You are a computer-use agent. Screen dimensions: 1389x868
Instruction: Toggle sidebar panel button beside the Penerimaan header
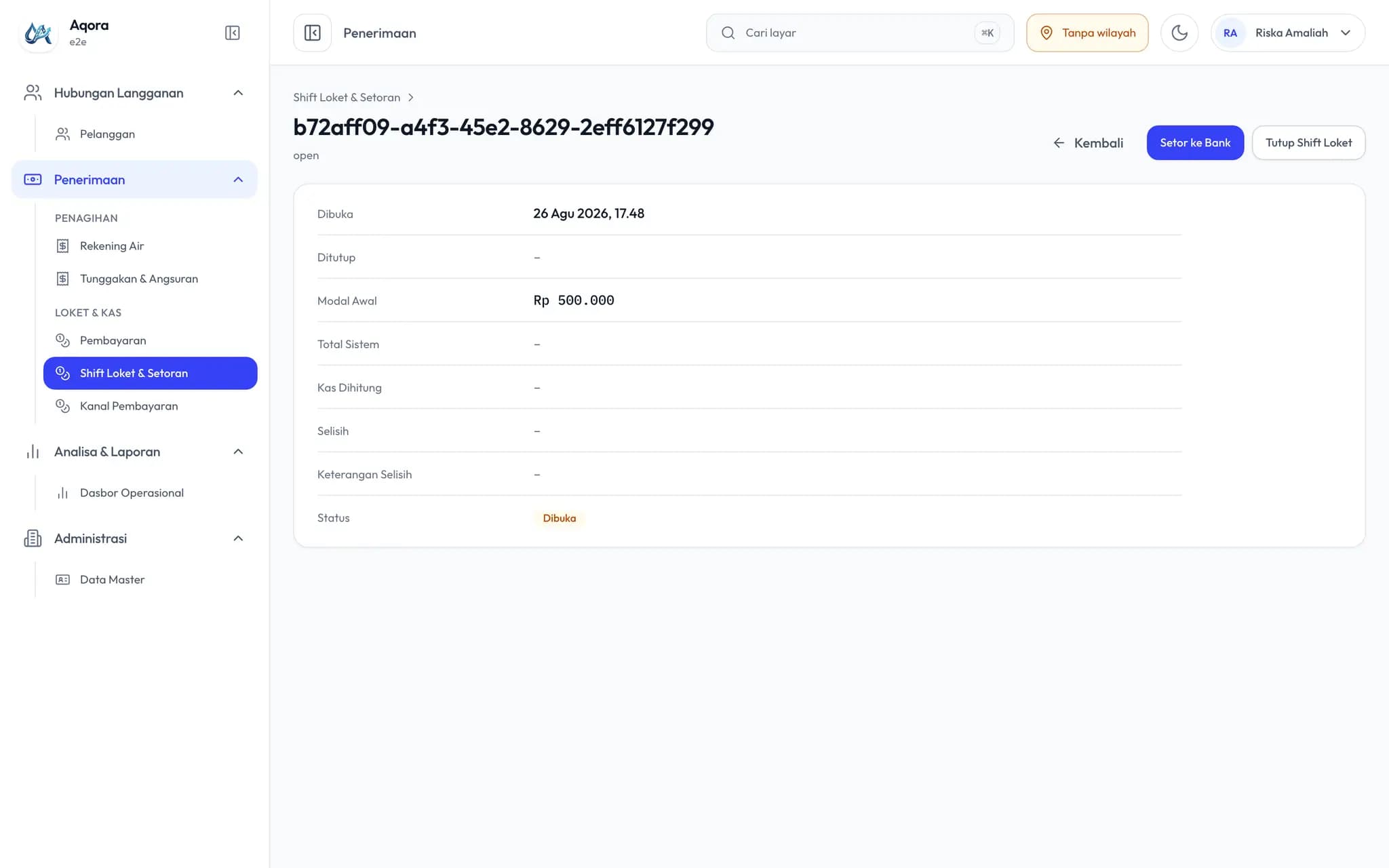[x=312, y=33]
